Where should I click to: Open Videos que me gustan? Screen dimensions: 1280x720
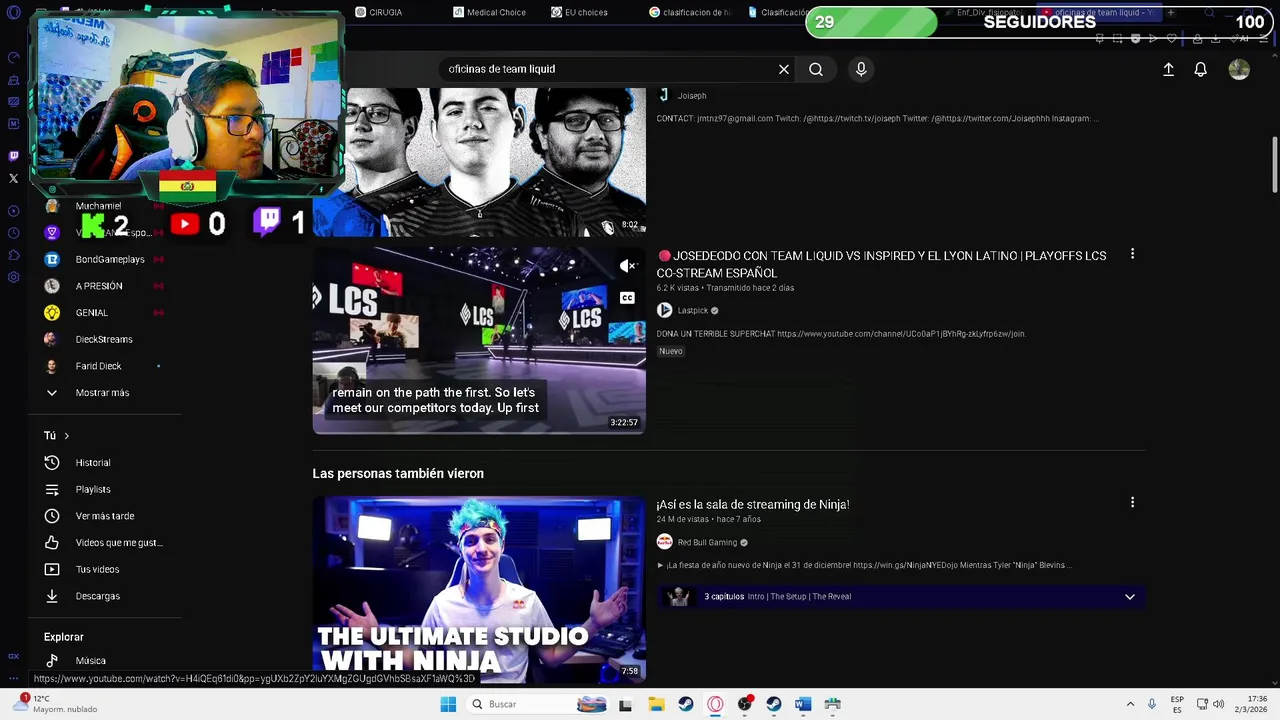[x=119, y=542]
